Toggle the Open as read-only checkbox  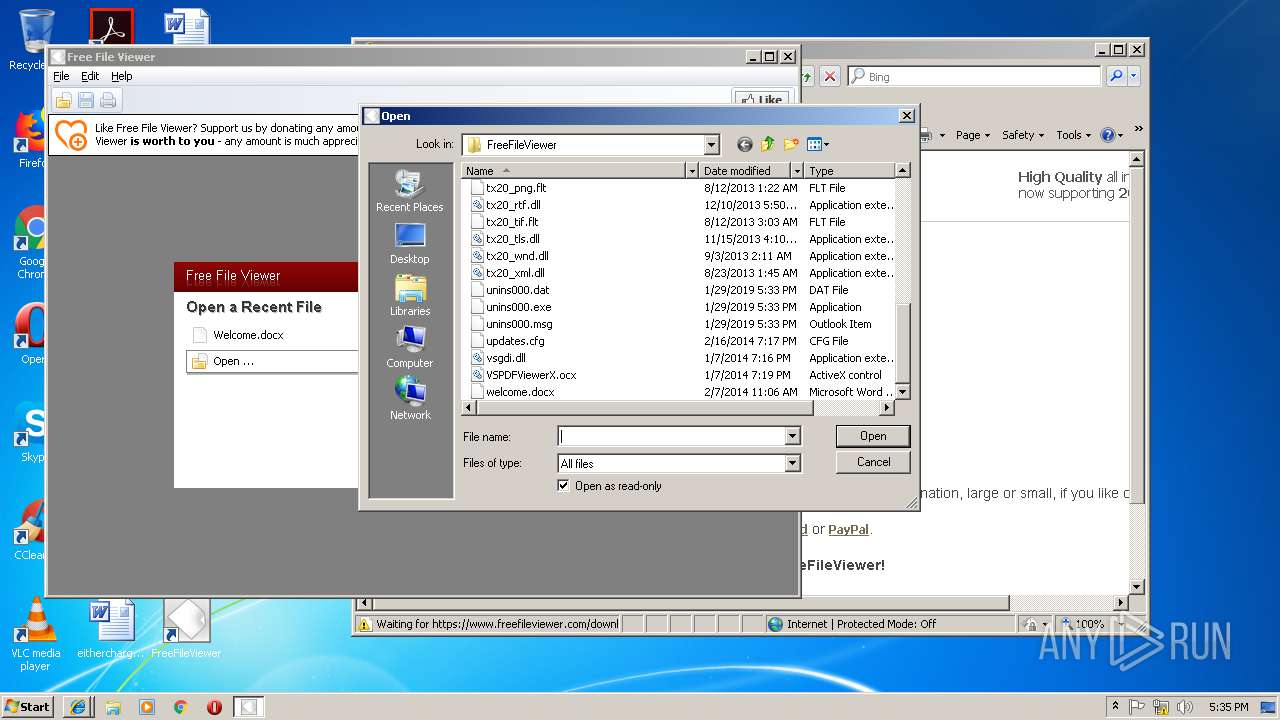tap(564, 486)
